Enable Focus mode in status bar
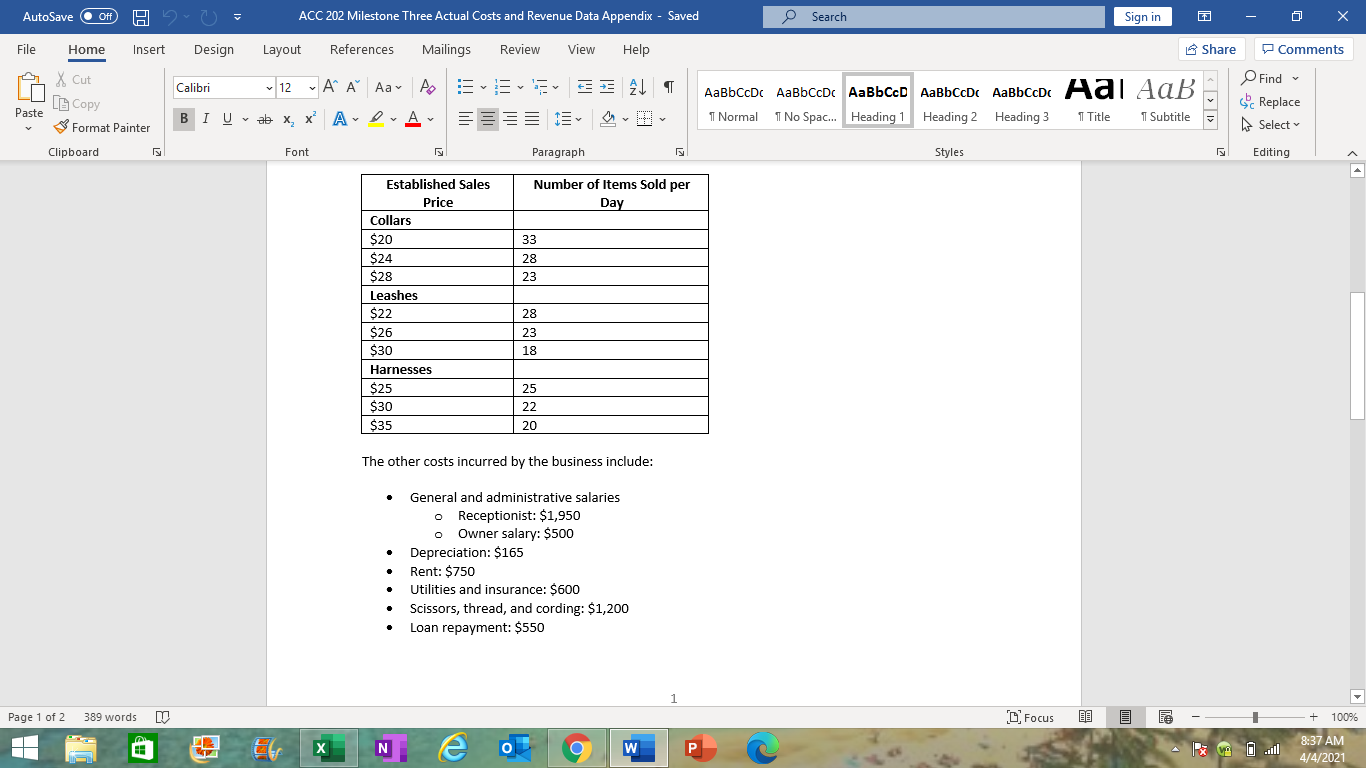Image resolution: width=1366 pixels, height=768 pixels. pos(1030,717)
